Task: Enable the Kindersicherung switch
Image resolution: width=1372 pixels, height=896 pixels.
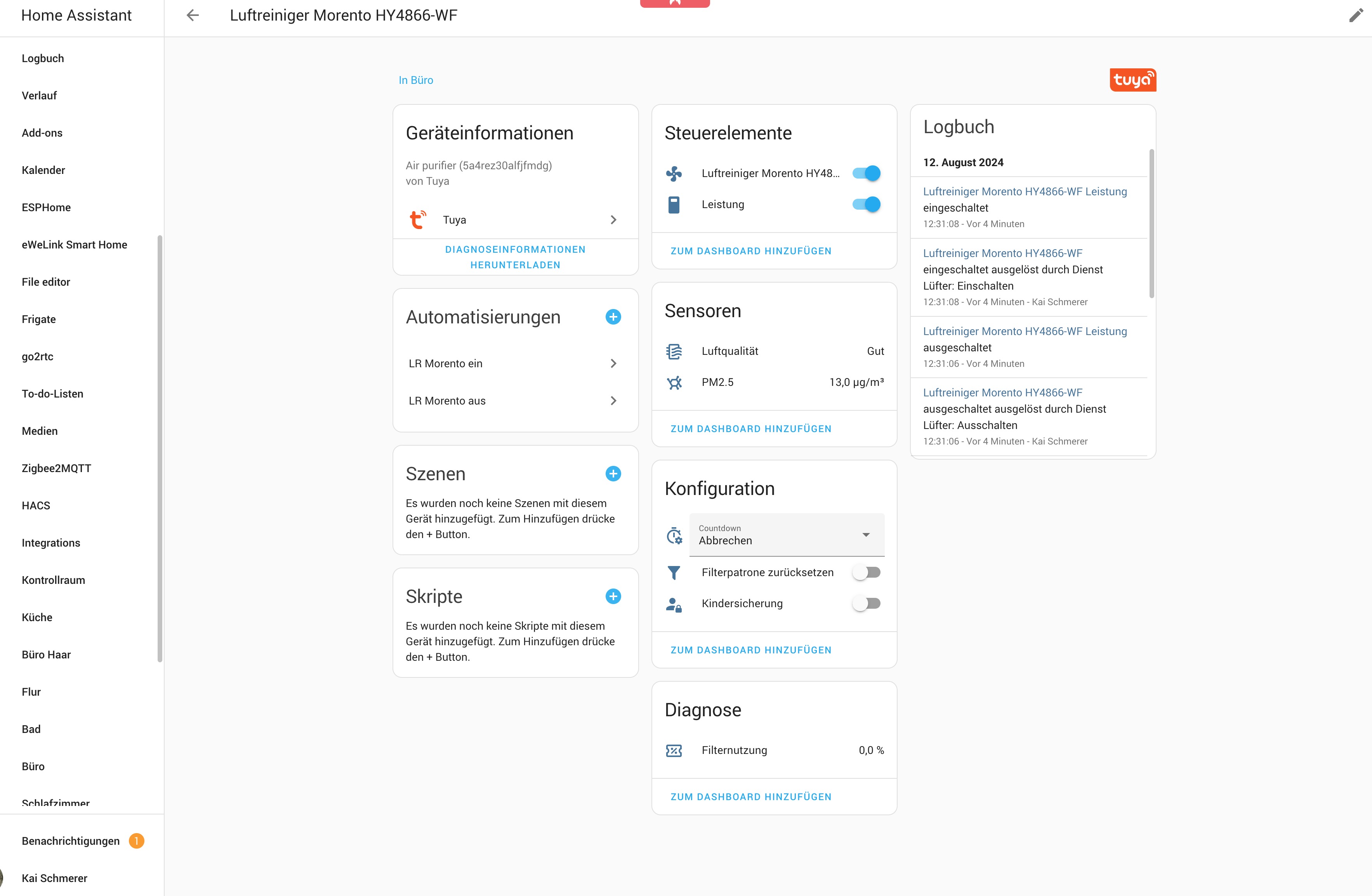Action: (866, 604)
